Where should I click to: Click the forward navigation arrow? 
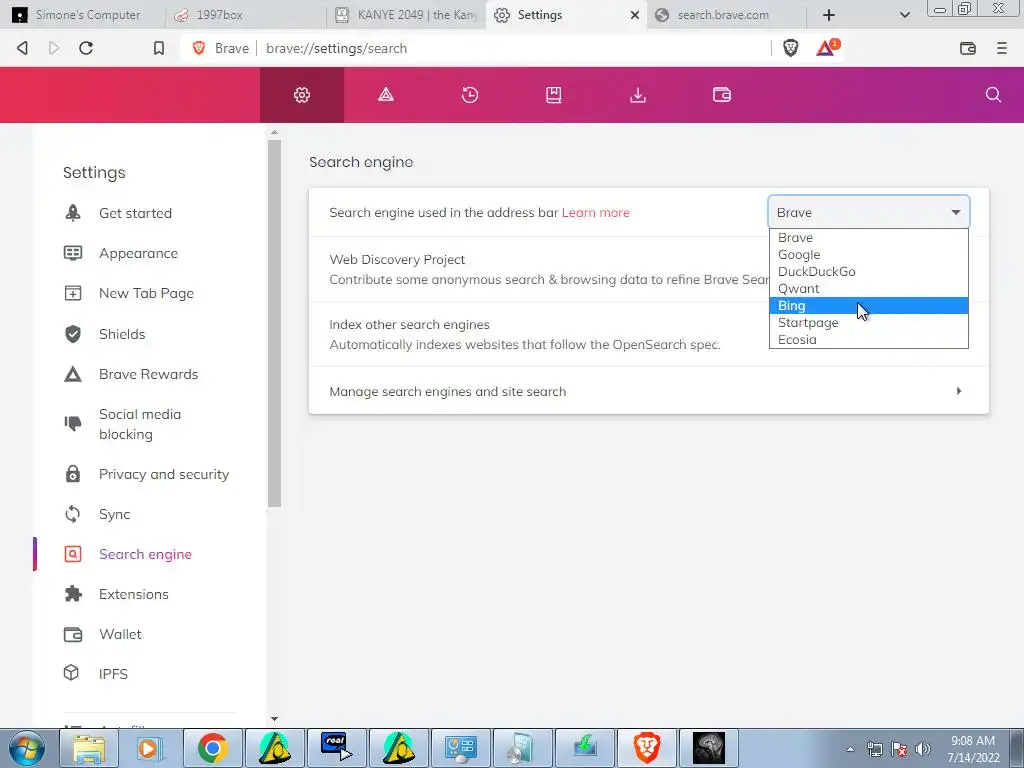(x=54, y=48)
